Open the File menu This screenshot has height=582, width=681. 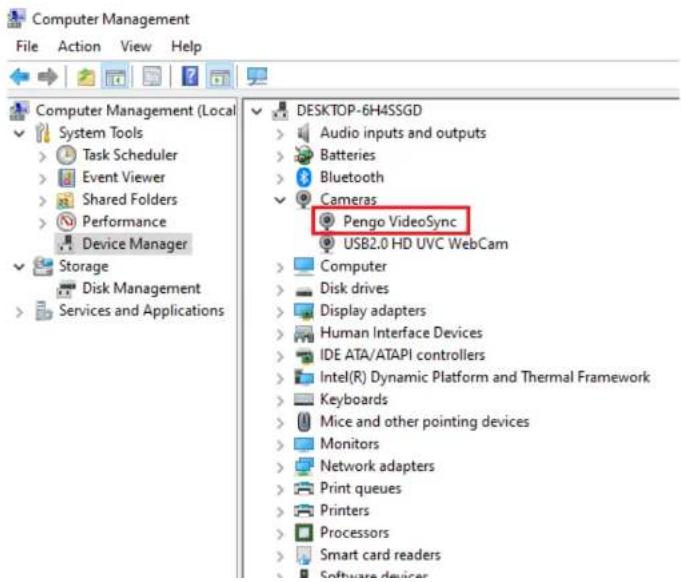click(x=27, y=46)
